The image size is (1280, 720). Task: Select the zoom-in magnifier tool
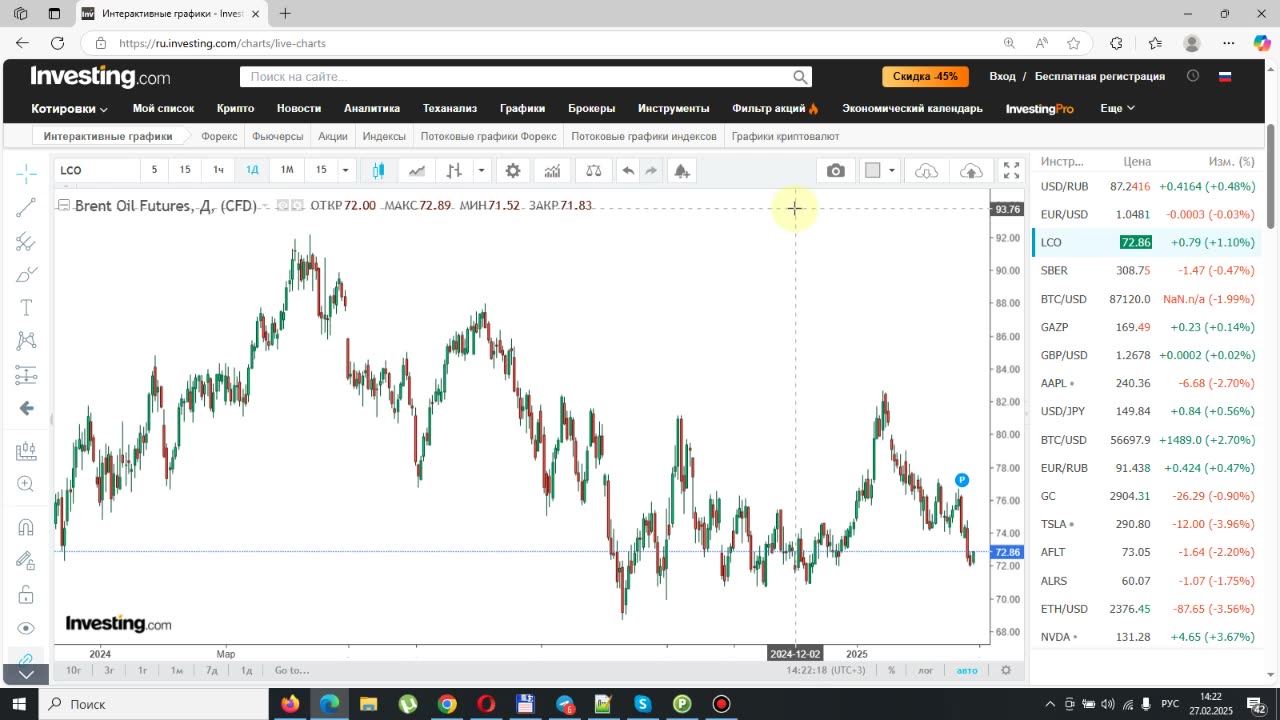(x=26, y=484)
